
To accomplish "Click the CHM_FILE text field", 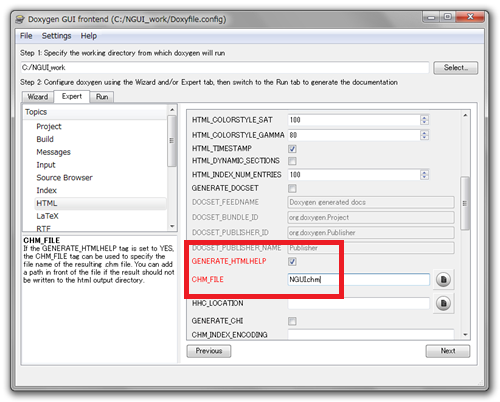I will [359, 279].
